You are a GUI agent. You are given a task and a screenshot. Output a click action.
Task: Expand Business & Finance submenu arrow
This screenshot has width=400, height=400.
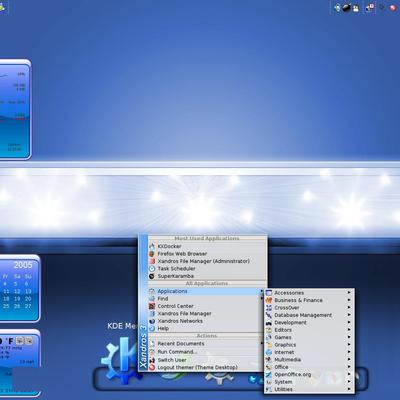[349, 300]
